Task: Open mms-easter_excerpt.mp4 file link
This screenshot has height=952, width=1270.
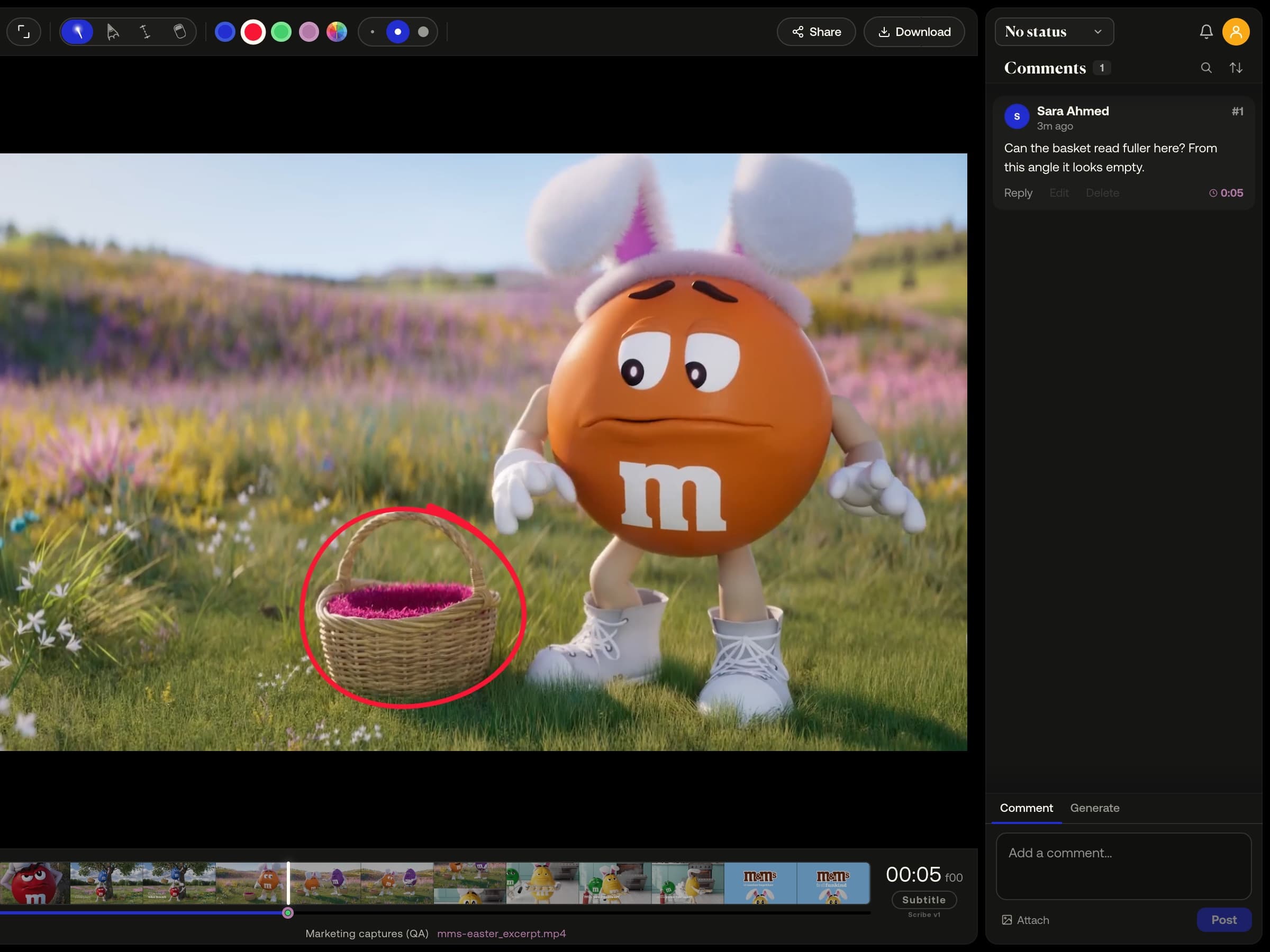Action: (501, 933)
